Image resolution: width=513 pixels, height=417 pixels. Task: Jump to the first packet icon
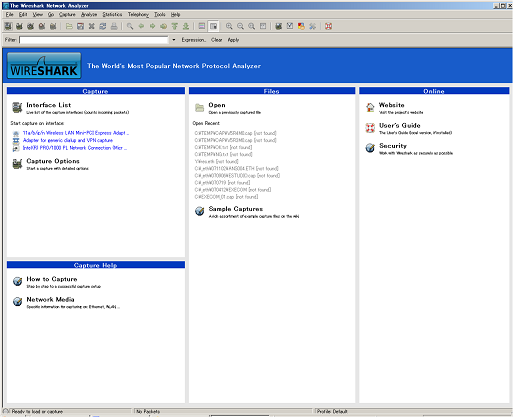(175, 26)
